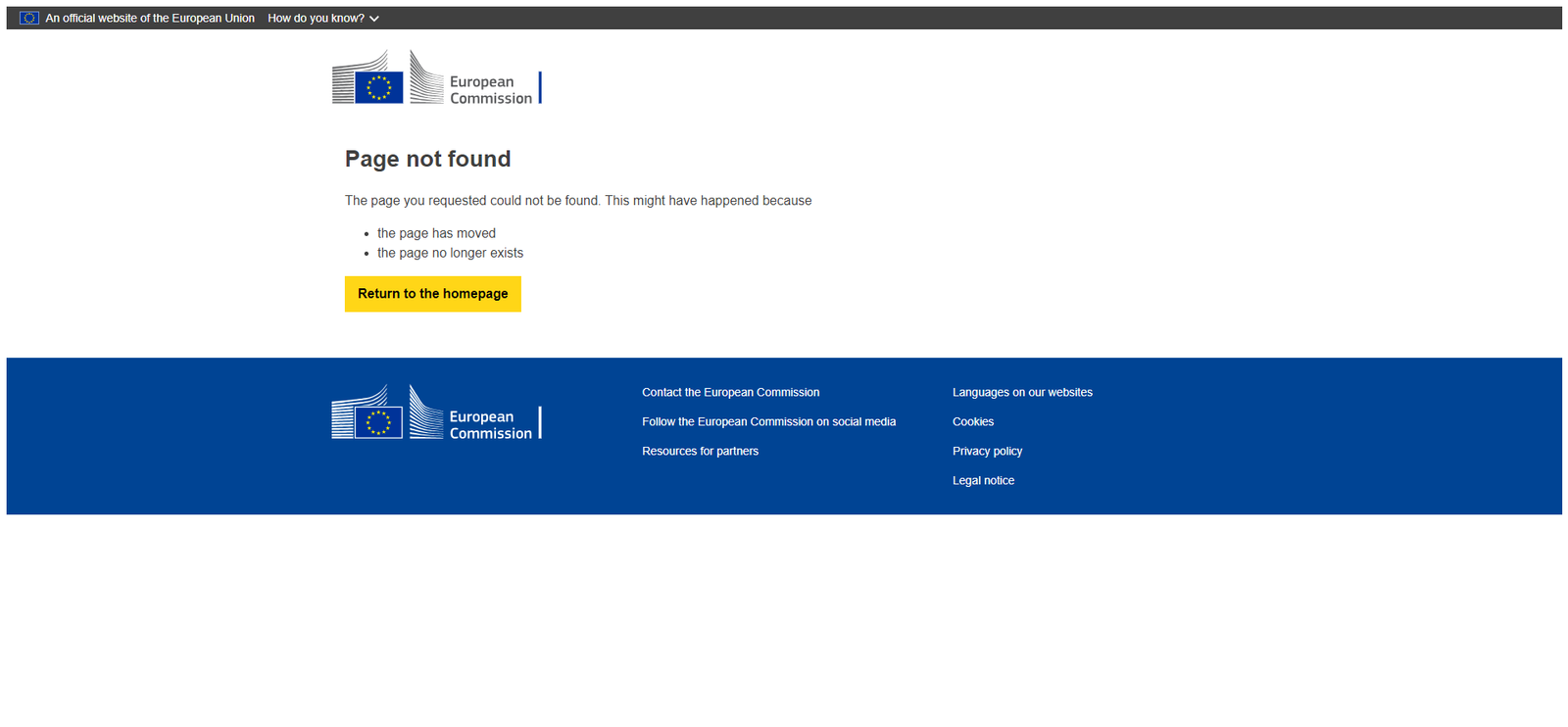1568x727 pixels.
Task: View the Legal notice link
Action: tap(983, 480)
